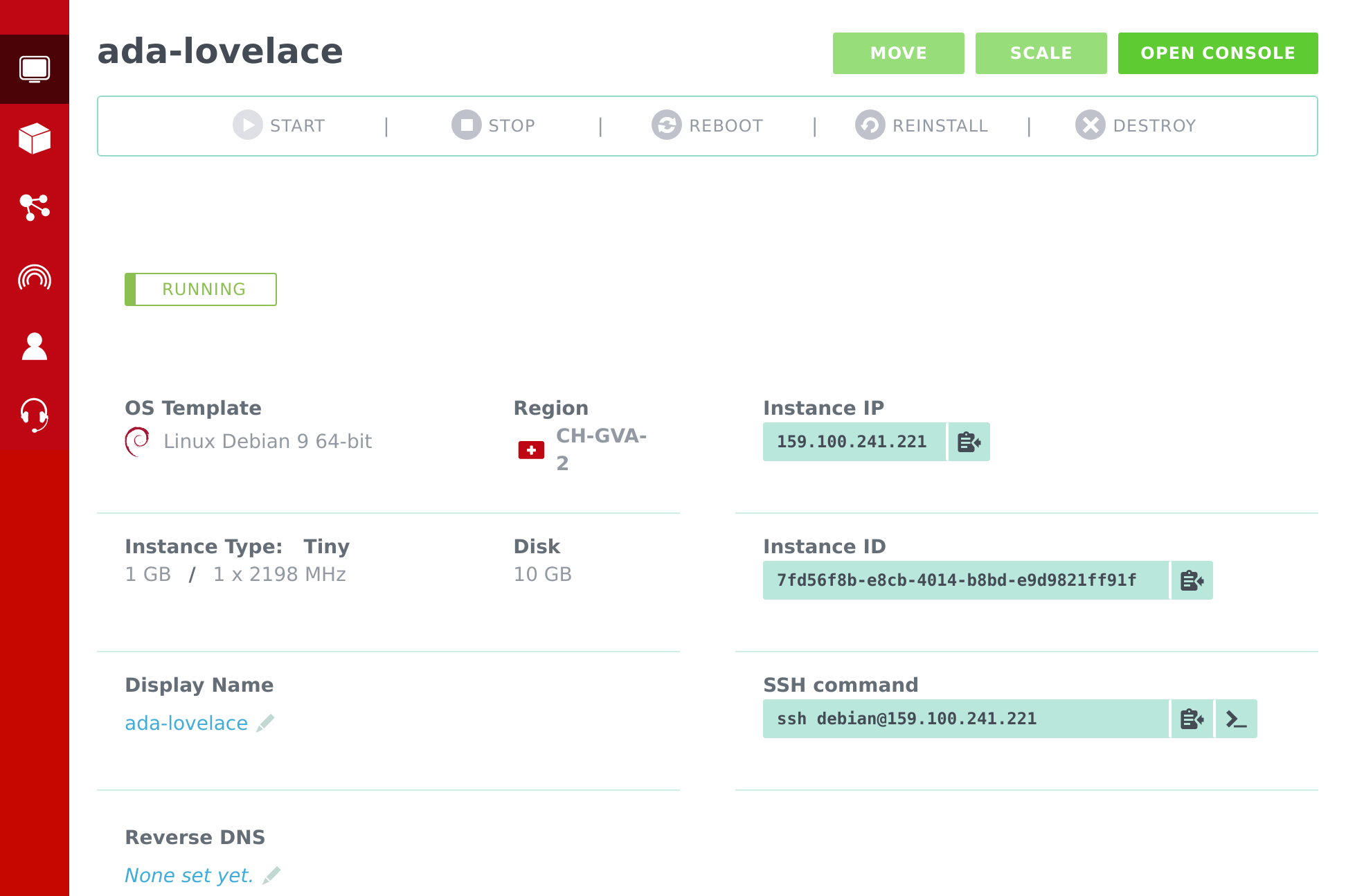This screenshot has height=896, width=1346.
Task: Copy the Instance ID to clipboard
Action: click(1191, 580)
